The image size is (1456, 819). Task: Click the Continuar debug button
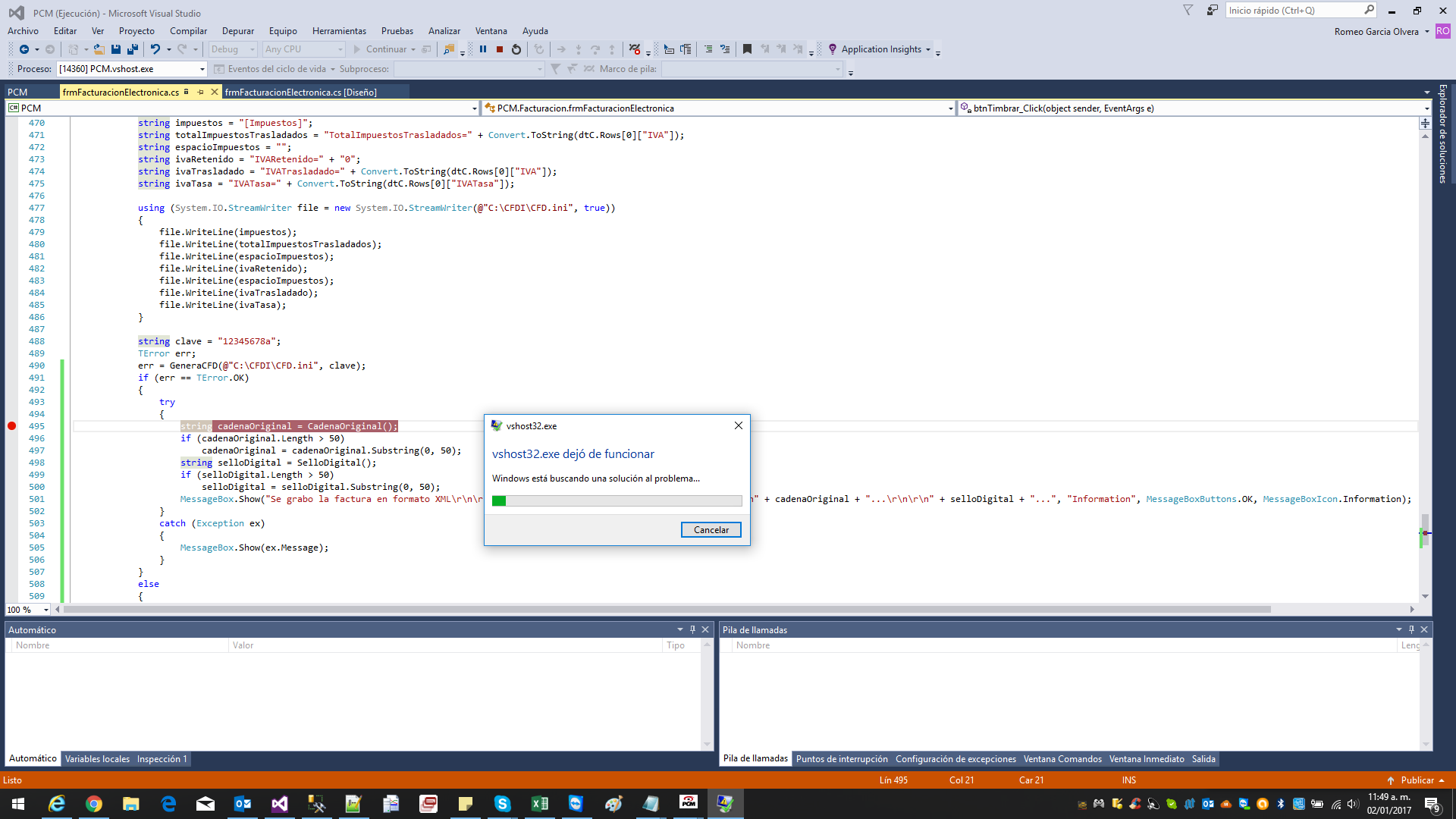point(385,49)
